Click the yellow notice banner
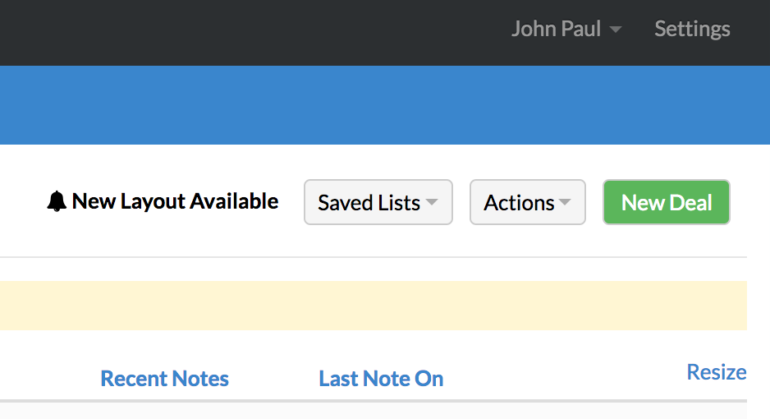Image resolution: width=770 pixels, height=419 pixels. pos(373,306)
